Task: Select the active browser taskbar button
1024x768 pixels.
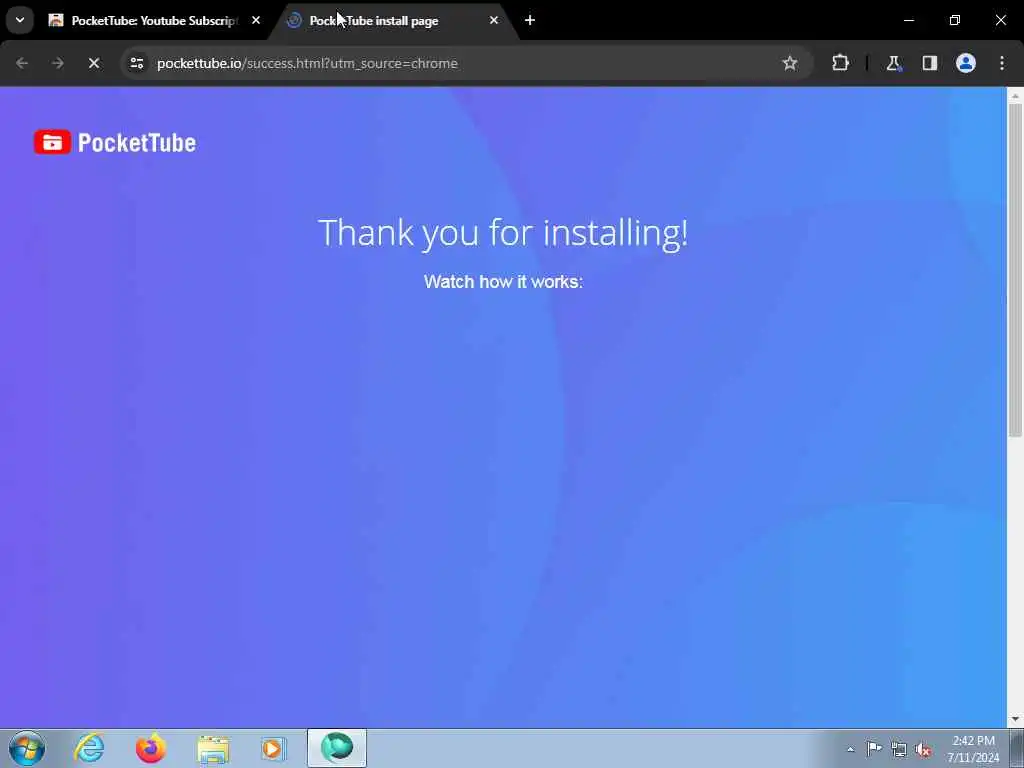Action: [x=337, y=748]
